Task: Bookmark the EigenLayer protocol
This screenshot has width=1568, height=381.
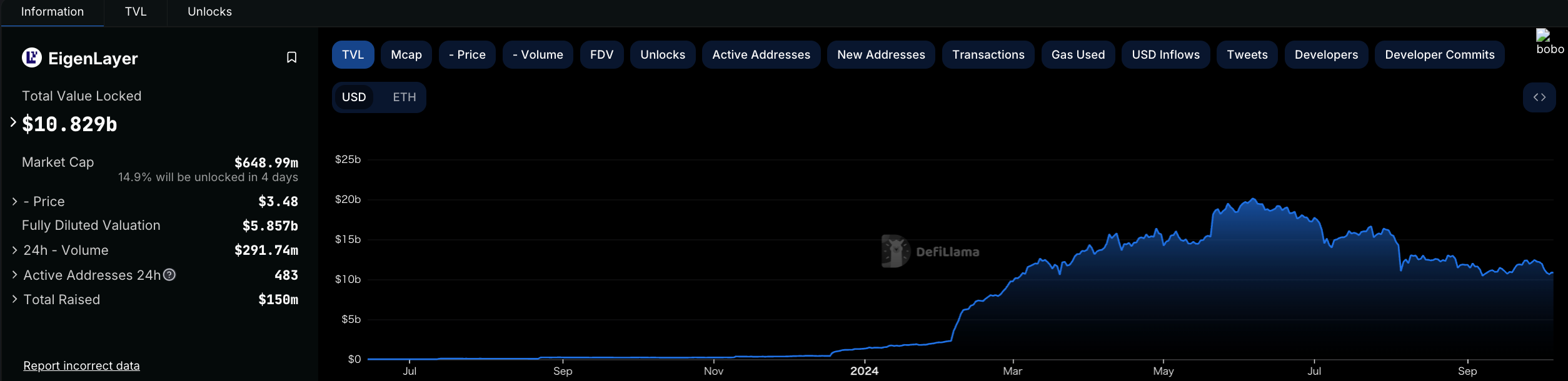Action: point(291,57)
